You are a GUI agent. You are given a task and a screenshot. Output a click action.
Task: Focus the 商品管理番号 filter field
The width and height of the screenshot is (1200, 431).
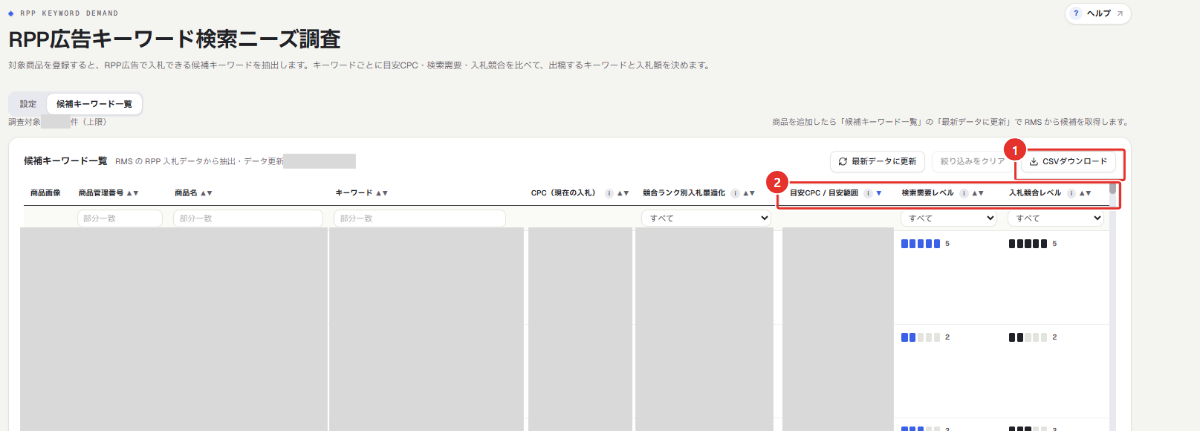(x=120, y=218)
